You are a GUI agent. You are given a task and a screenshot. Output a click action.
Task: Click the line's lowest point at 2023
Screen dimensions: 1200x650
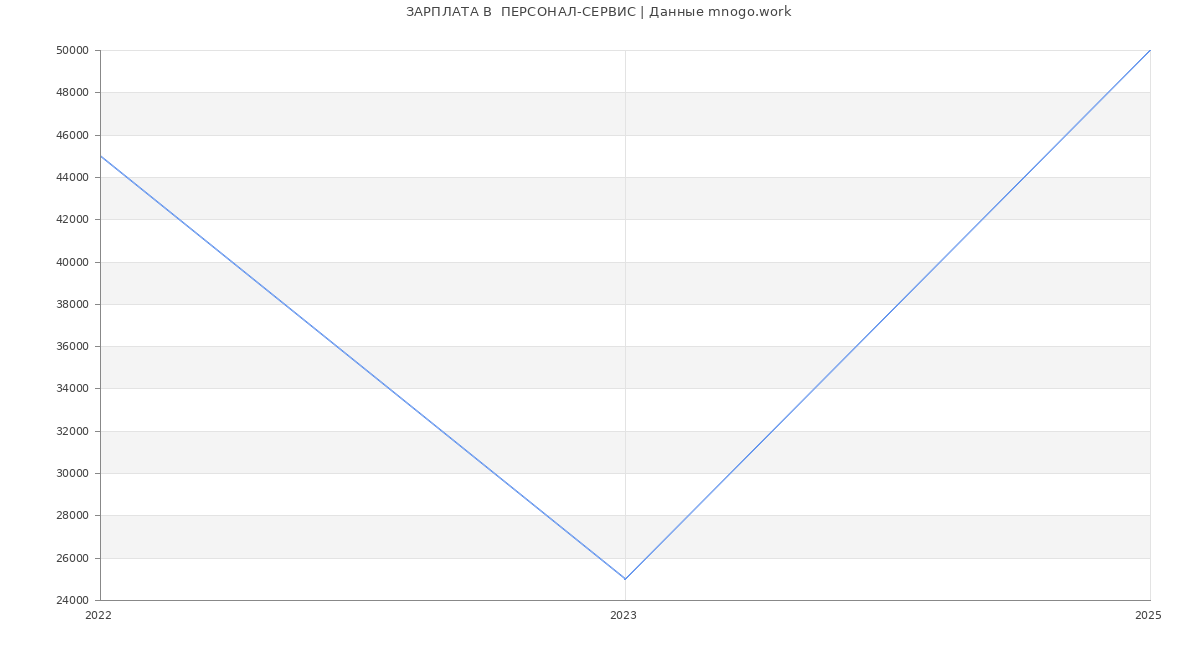tap(625, 579)
